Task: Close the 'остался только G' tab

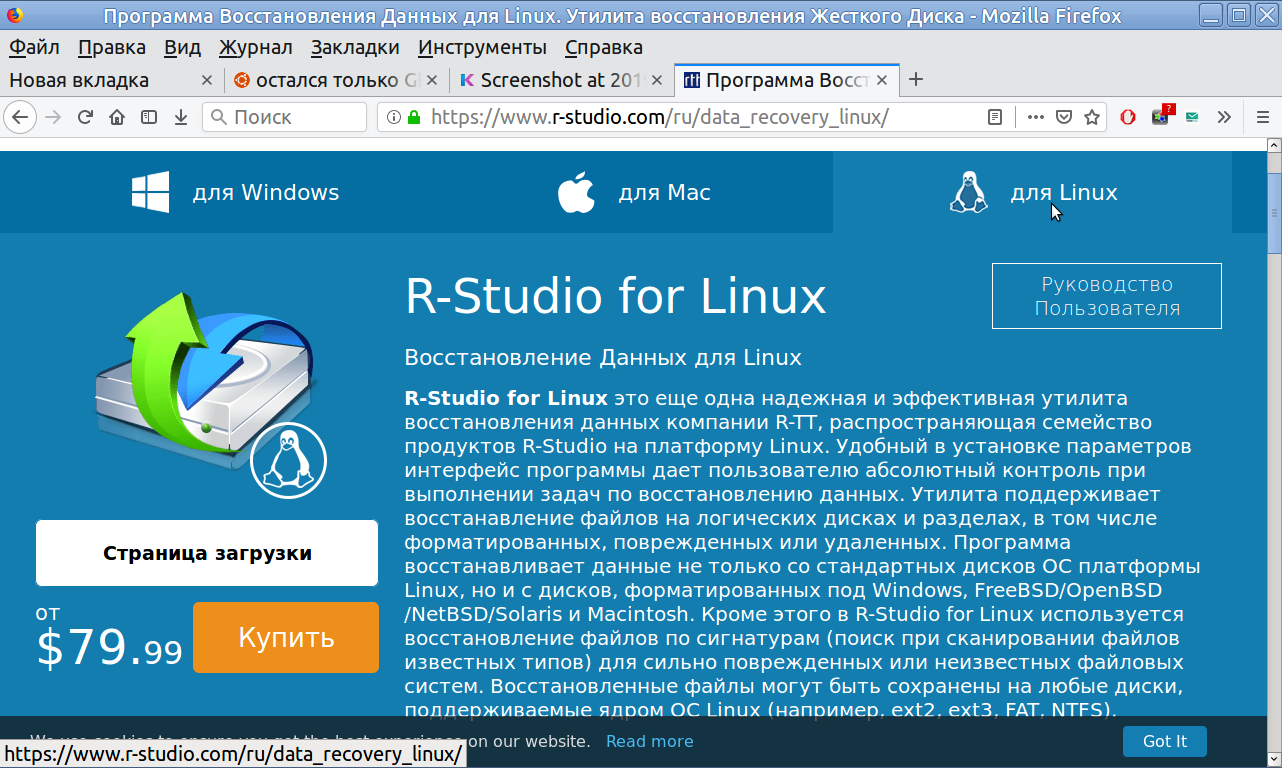Action: coord(432,80)
